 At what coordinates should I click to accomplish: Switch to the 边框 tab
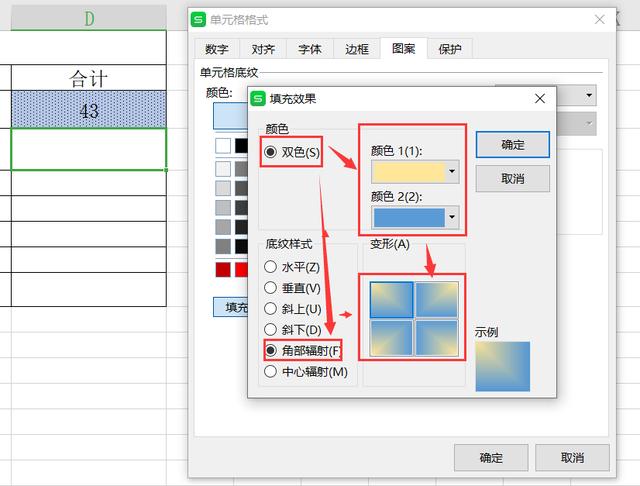(357, 49)
